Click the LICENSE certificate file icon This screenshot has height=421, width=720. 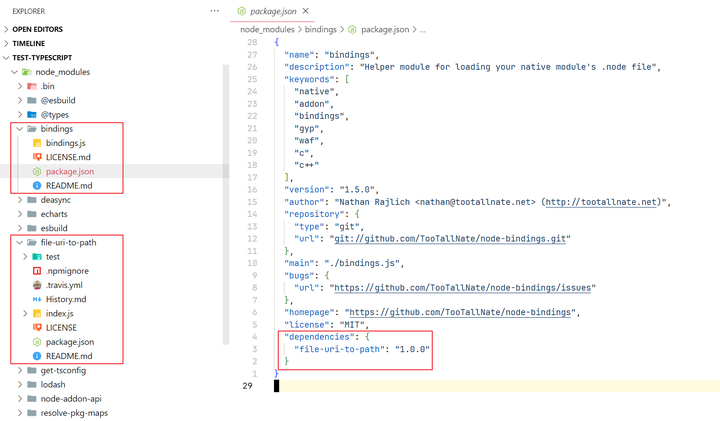point(37,328)
